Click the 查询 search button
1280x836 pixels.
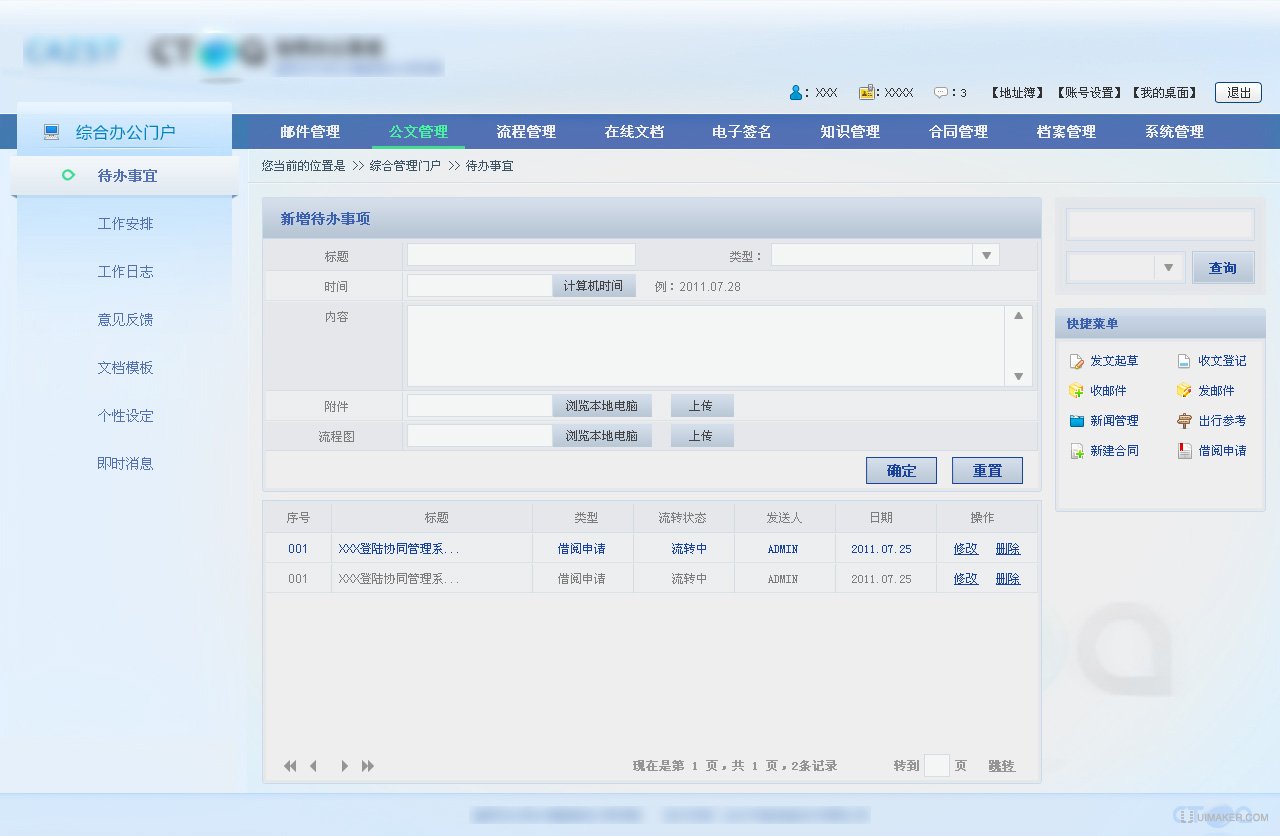click(1223, 268)
